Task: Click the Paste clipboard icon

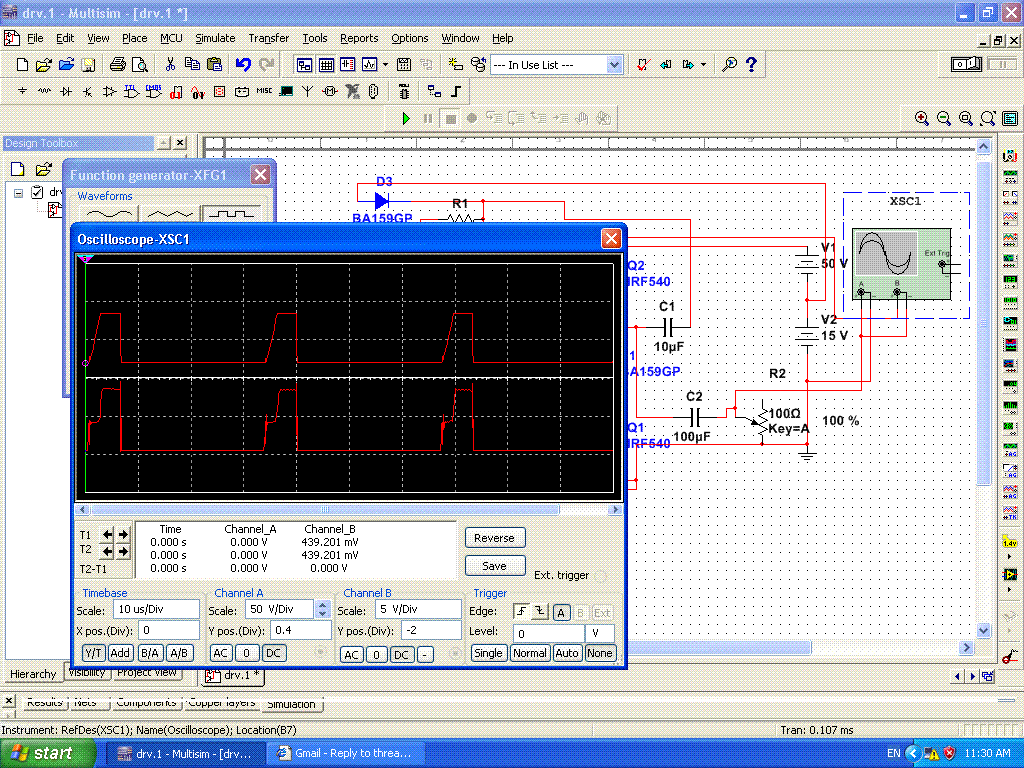Action: (x=214, y=64)
